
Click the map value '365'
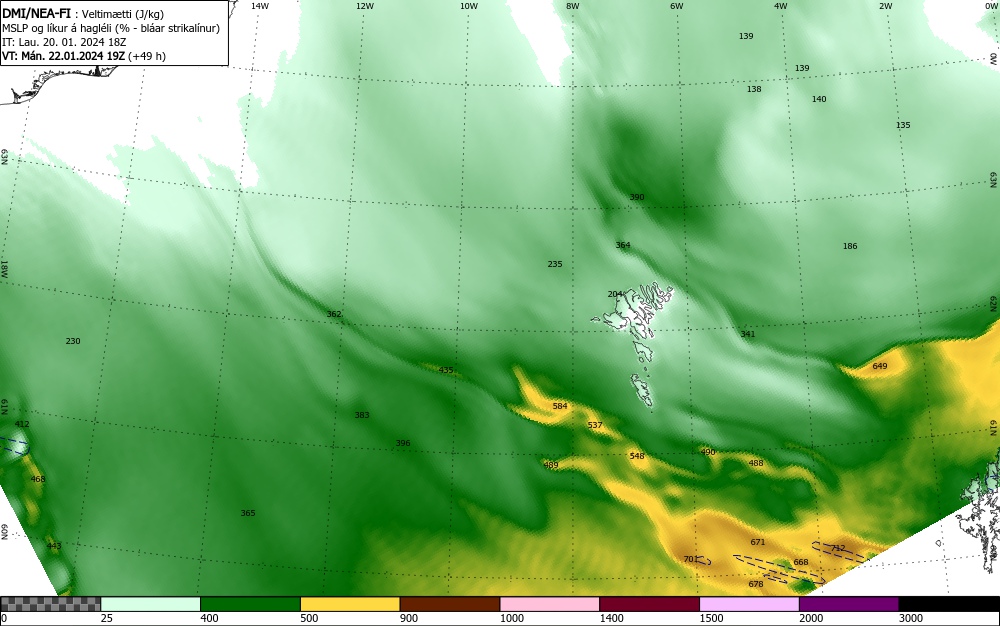click(248, 513)
